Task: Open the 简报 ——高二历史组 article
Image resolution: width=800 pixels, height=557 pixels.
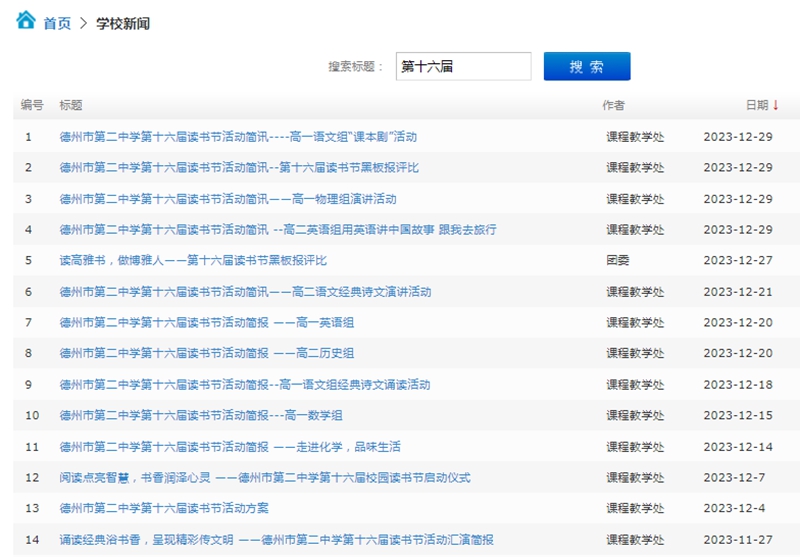Action: (207, 353)
